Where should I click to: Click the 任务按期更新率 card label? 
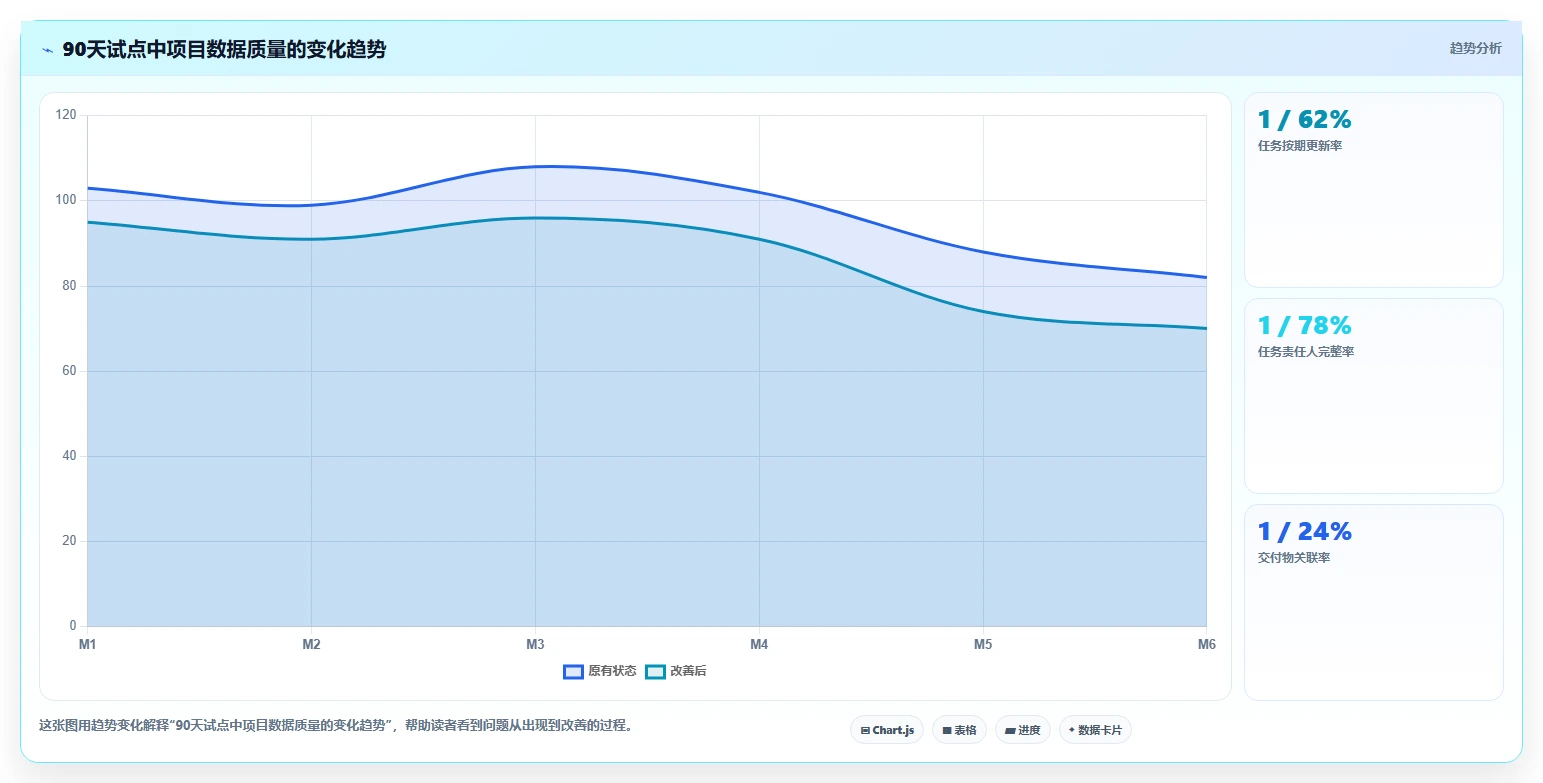(1300, 146)
